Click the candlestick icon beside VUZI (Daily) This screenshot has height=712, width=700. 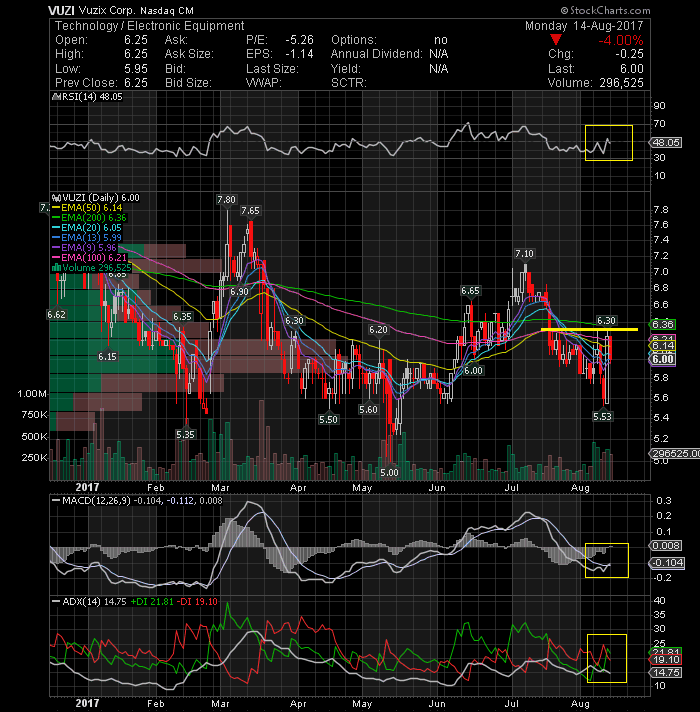click(56, 198)
